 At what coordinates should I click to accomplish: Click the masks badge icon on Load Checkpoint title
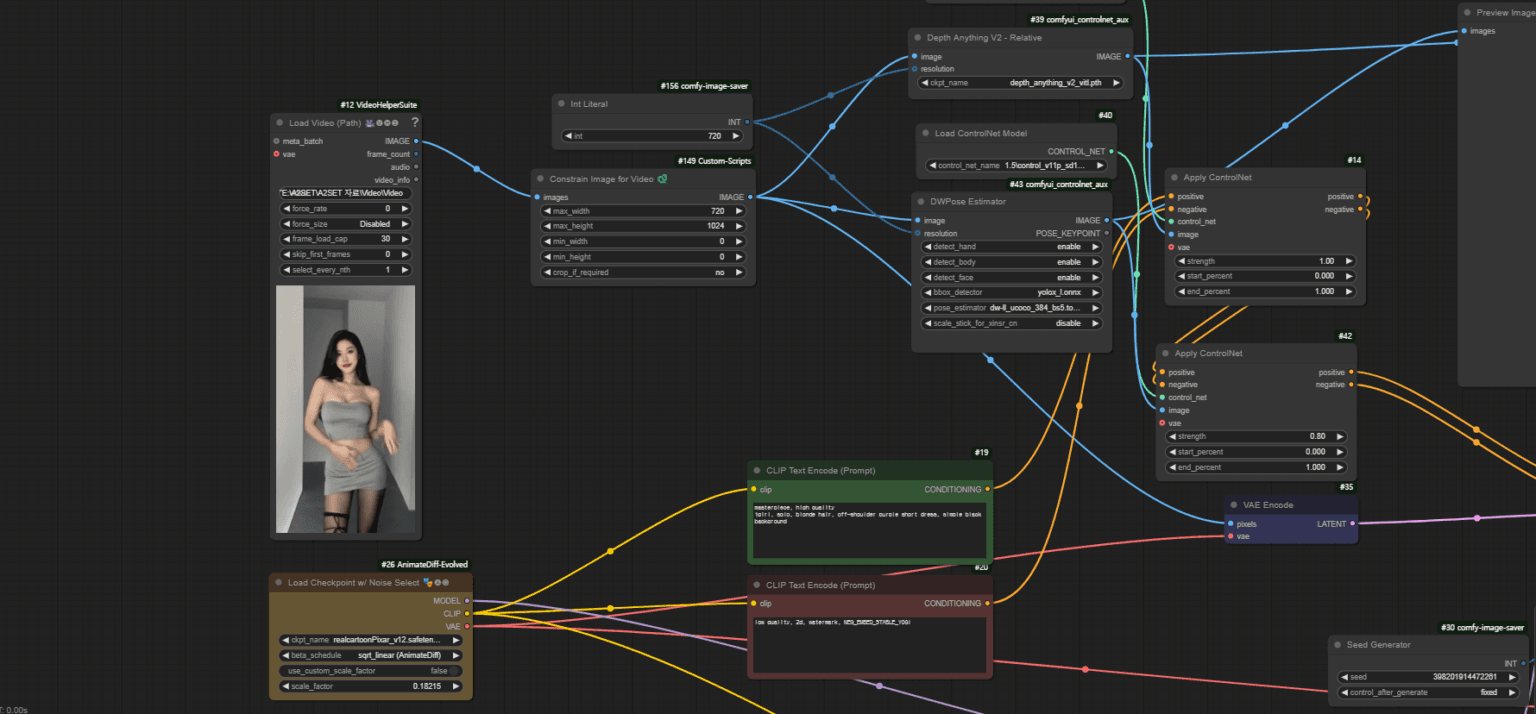pos(428,582)
